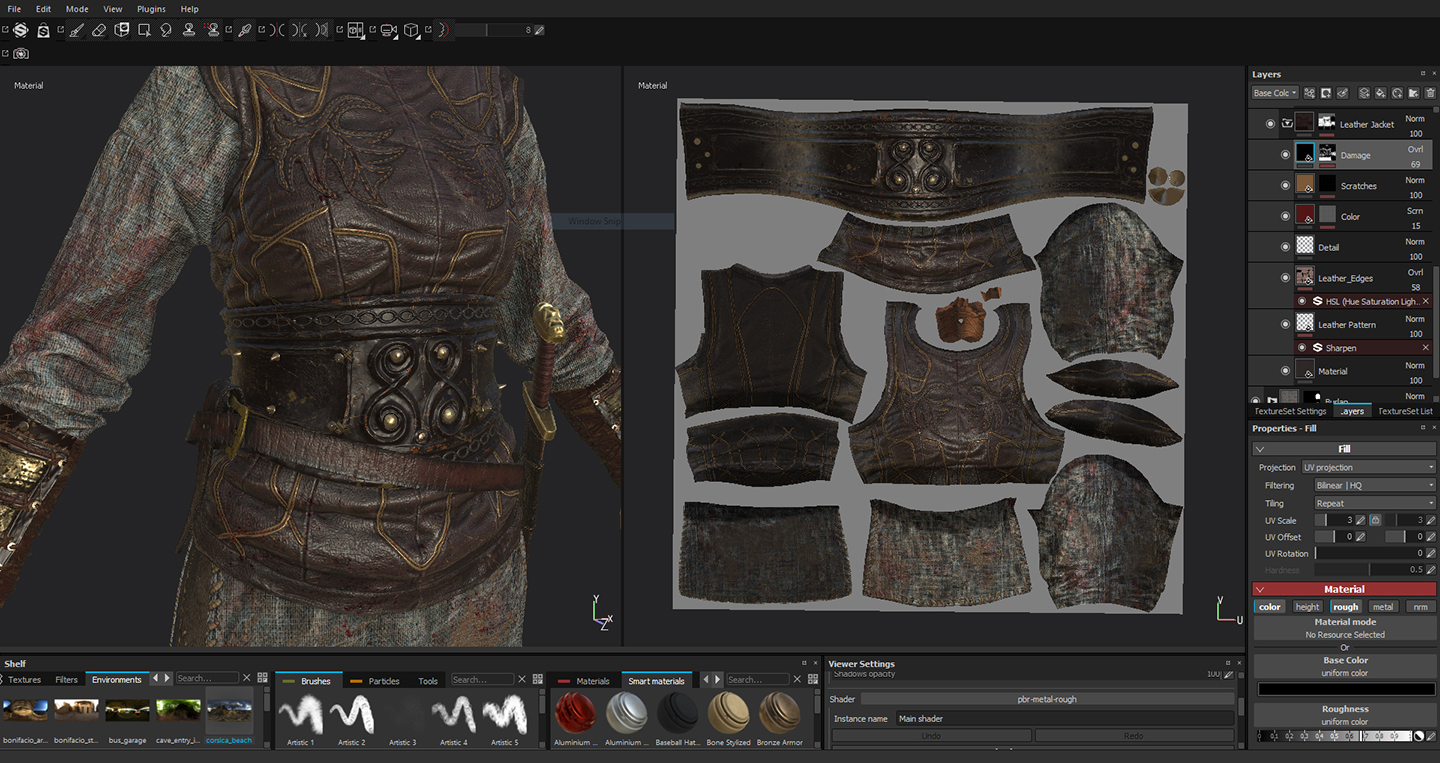Image resolution: width=1440 pixels, height=763 pixels.
Task: Toggle visibility of Leather_Edges layer
Action: (x=1286, y=278)
